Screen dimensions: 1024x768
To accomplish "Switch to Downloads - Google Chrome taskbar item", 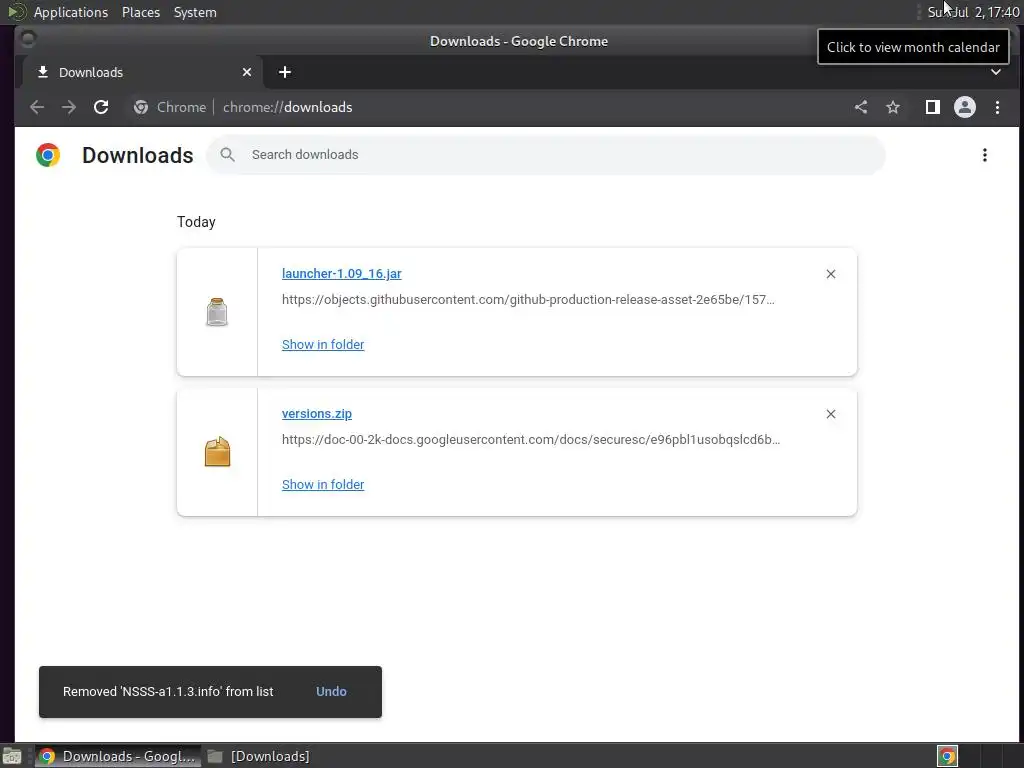I will (x=118, y=756).
